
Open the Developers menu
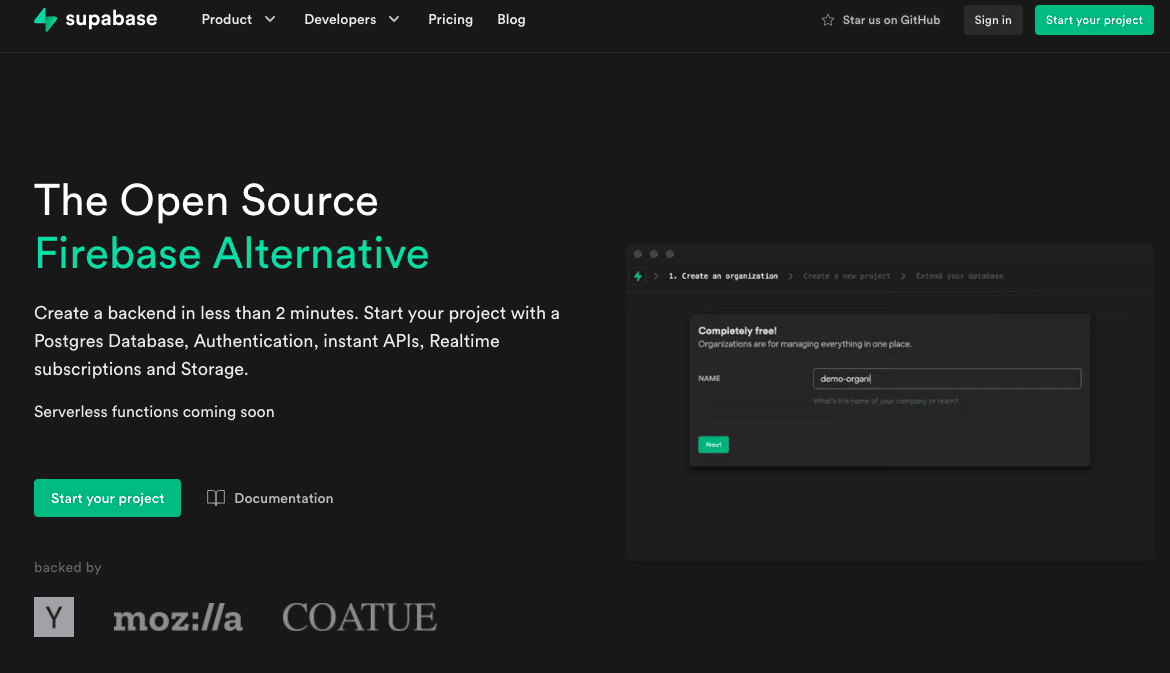pyautogui.click(x=340, y=19)
